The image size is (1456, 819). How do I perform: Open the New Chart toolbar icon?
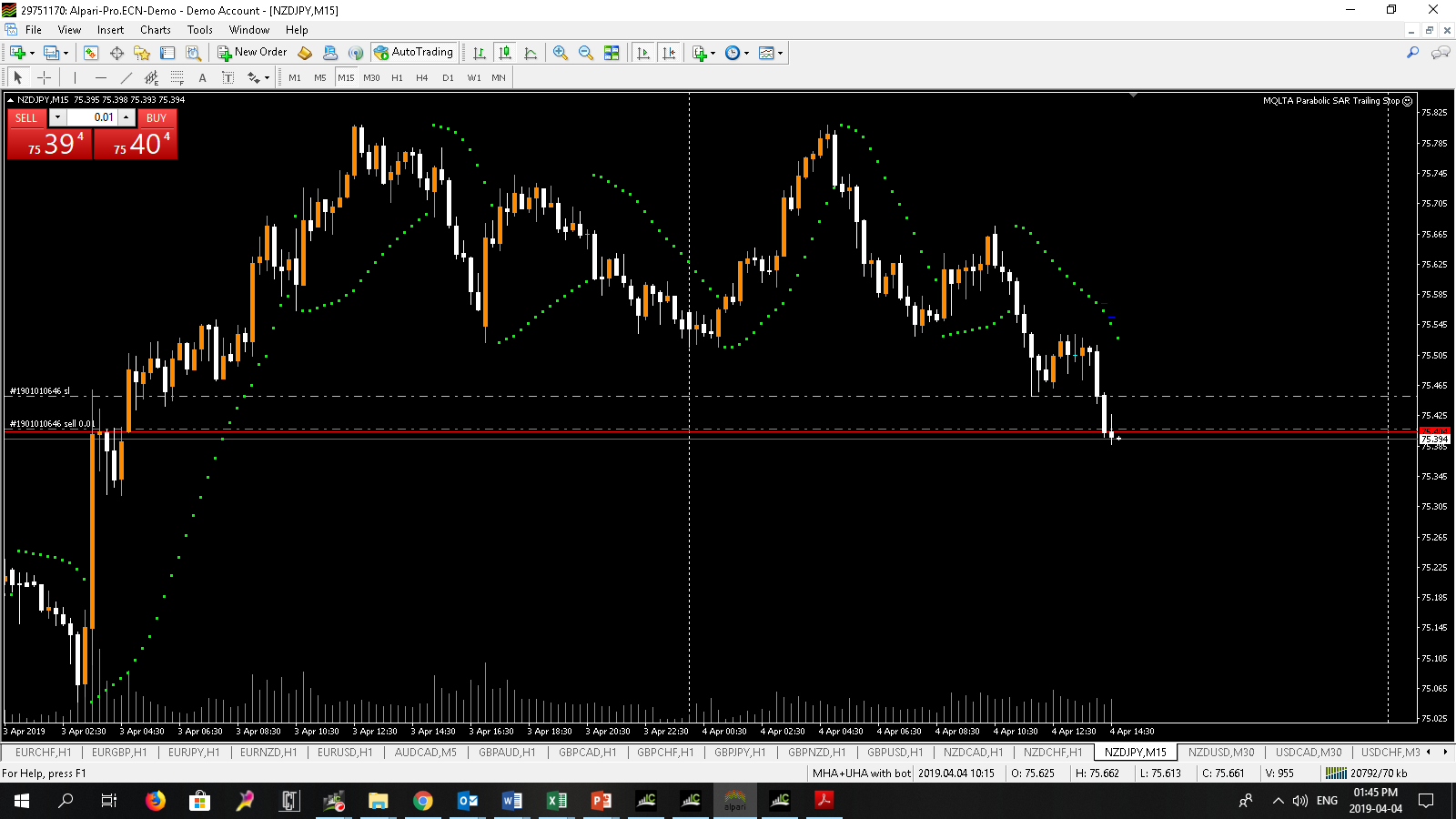[x=18, y=53]
